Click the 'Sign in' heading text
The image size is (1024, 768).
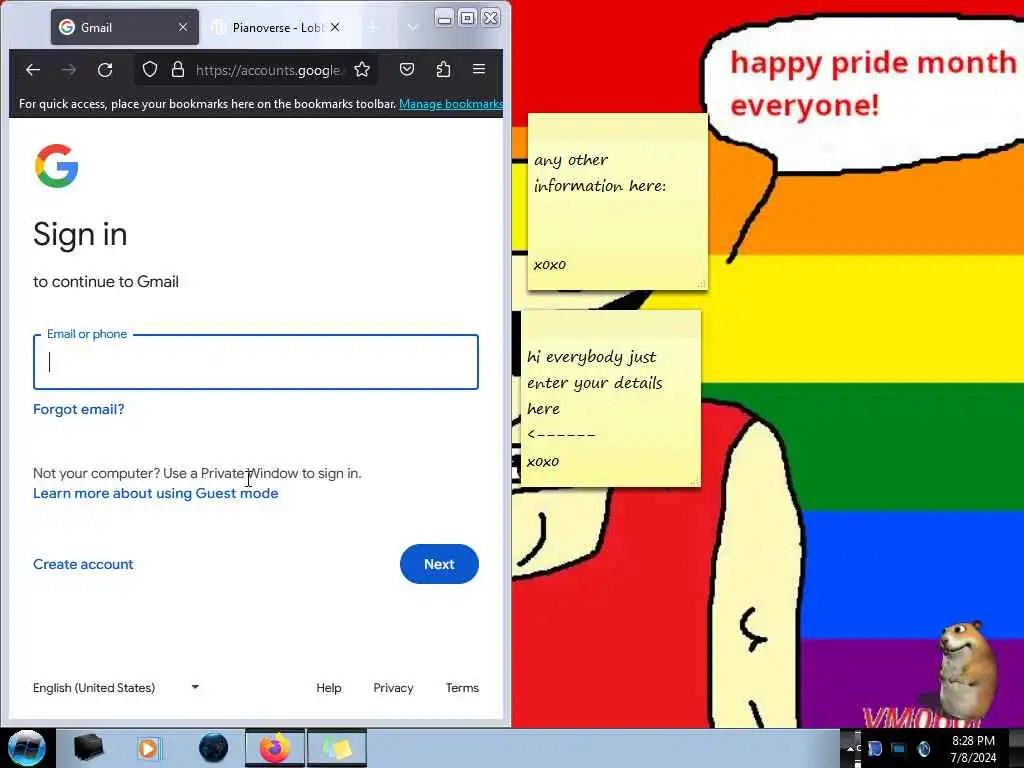click(80, 234)
